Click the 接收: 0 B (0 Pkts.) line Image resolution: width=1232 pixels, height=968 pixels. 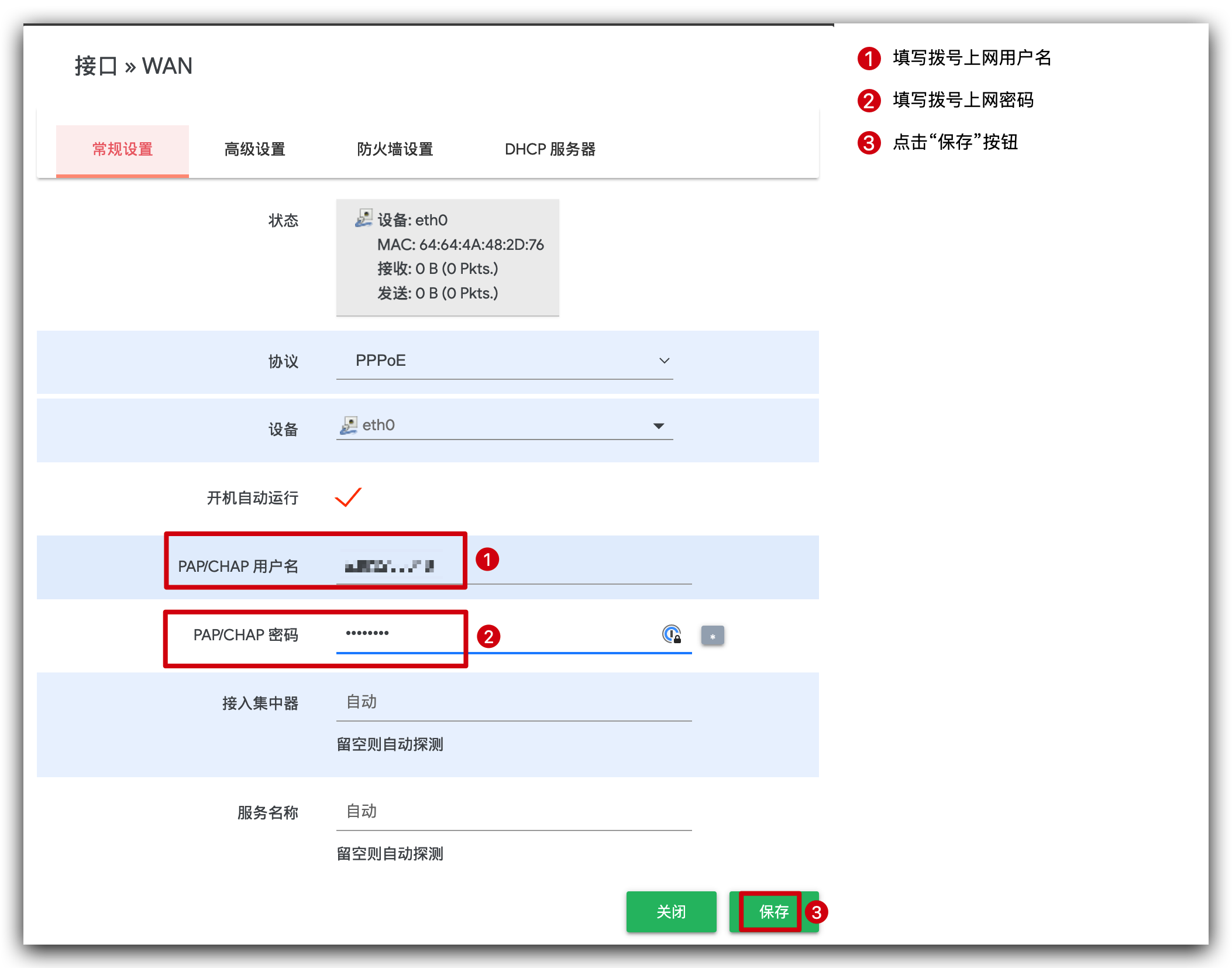[438, 269]
